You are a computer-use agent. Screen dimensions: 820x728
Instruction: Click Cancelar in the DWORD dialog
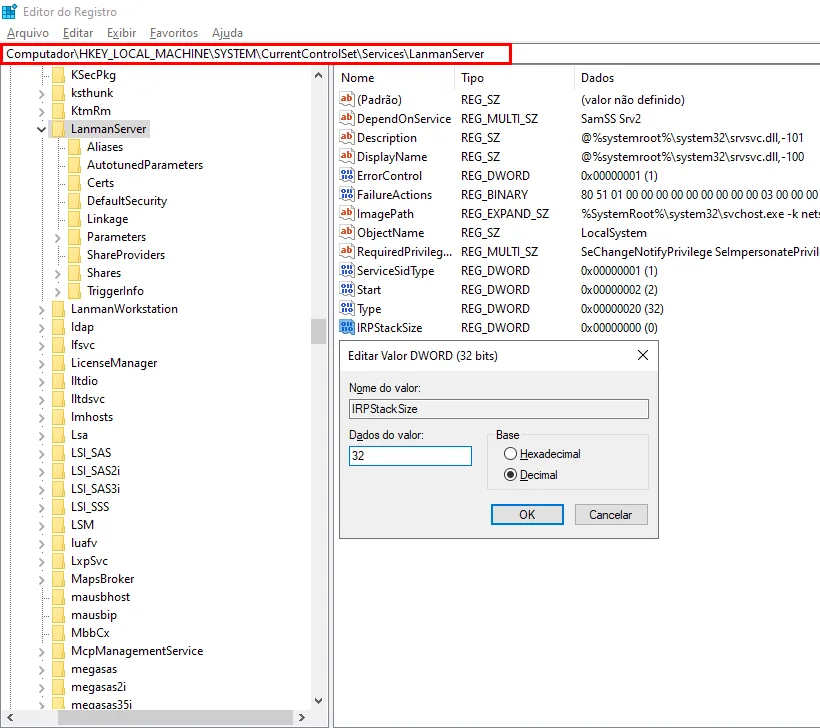pos(611,515)
